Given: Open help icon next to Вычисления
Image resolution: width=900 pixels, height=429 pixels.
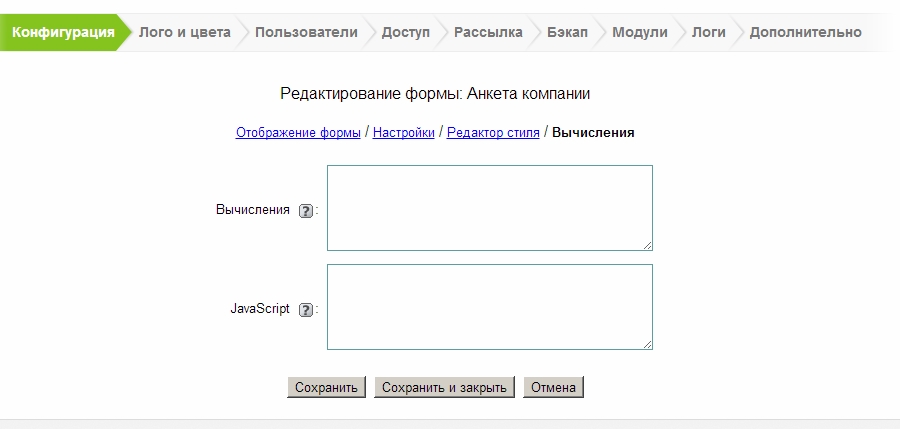Looking at the screenshot, I should [x=306, y=211].
